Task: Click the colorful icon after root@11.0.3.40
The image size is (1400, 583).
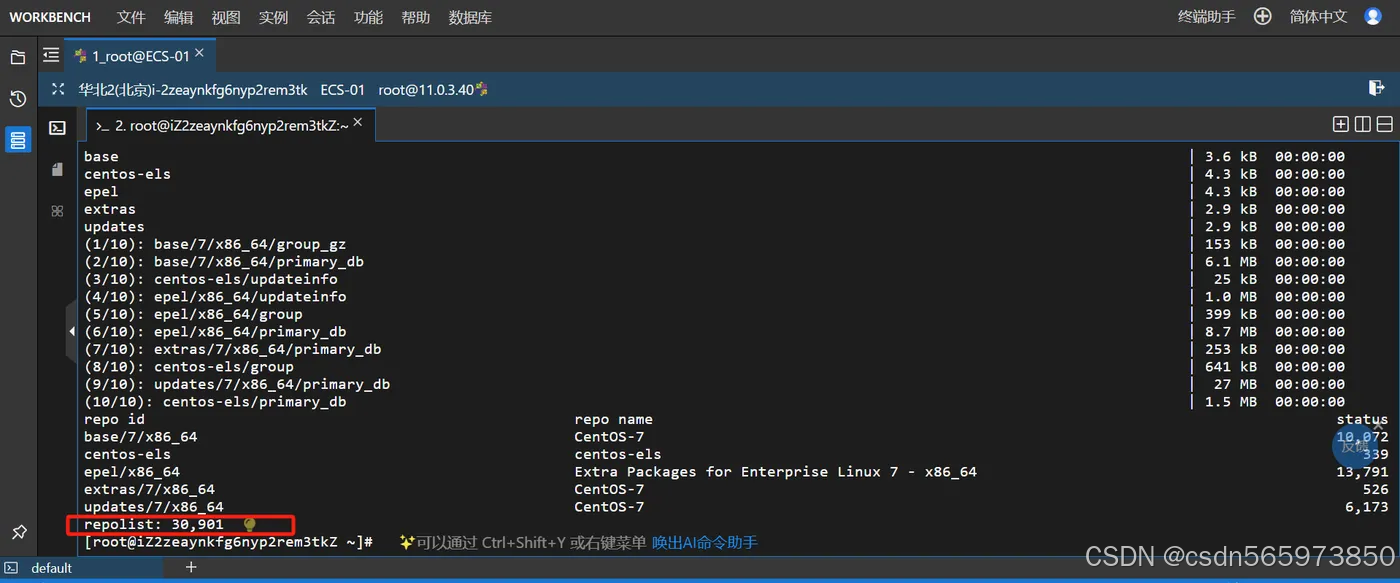Action: 481,89
